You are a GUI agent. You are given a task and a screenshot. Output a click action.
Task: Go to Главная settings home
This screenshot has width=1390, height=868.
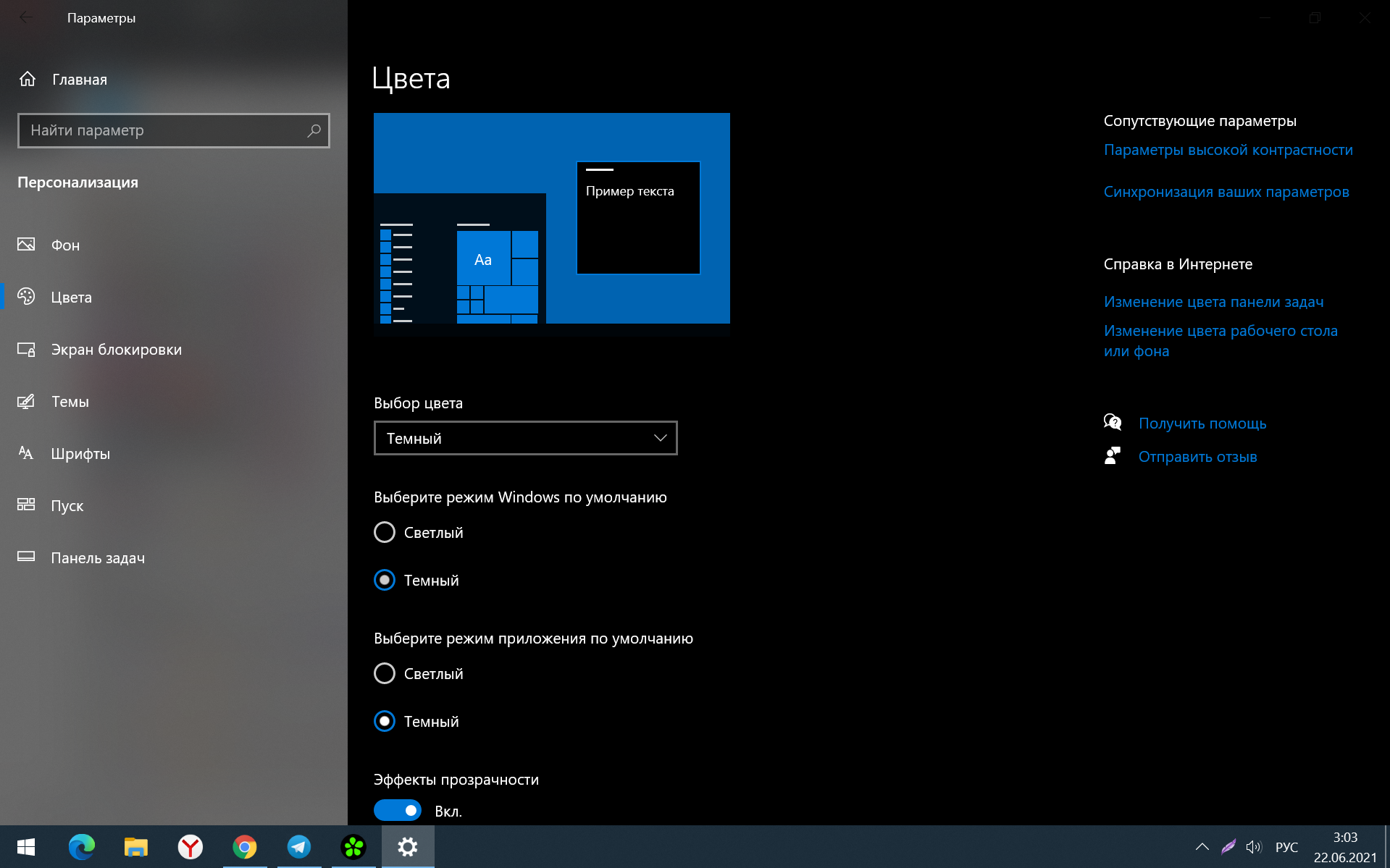point(174,79)
